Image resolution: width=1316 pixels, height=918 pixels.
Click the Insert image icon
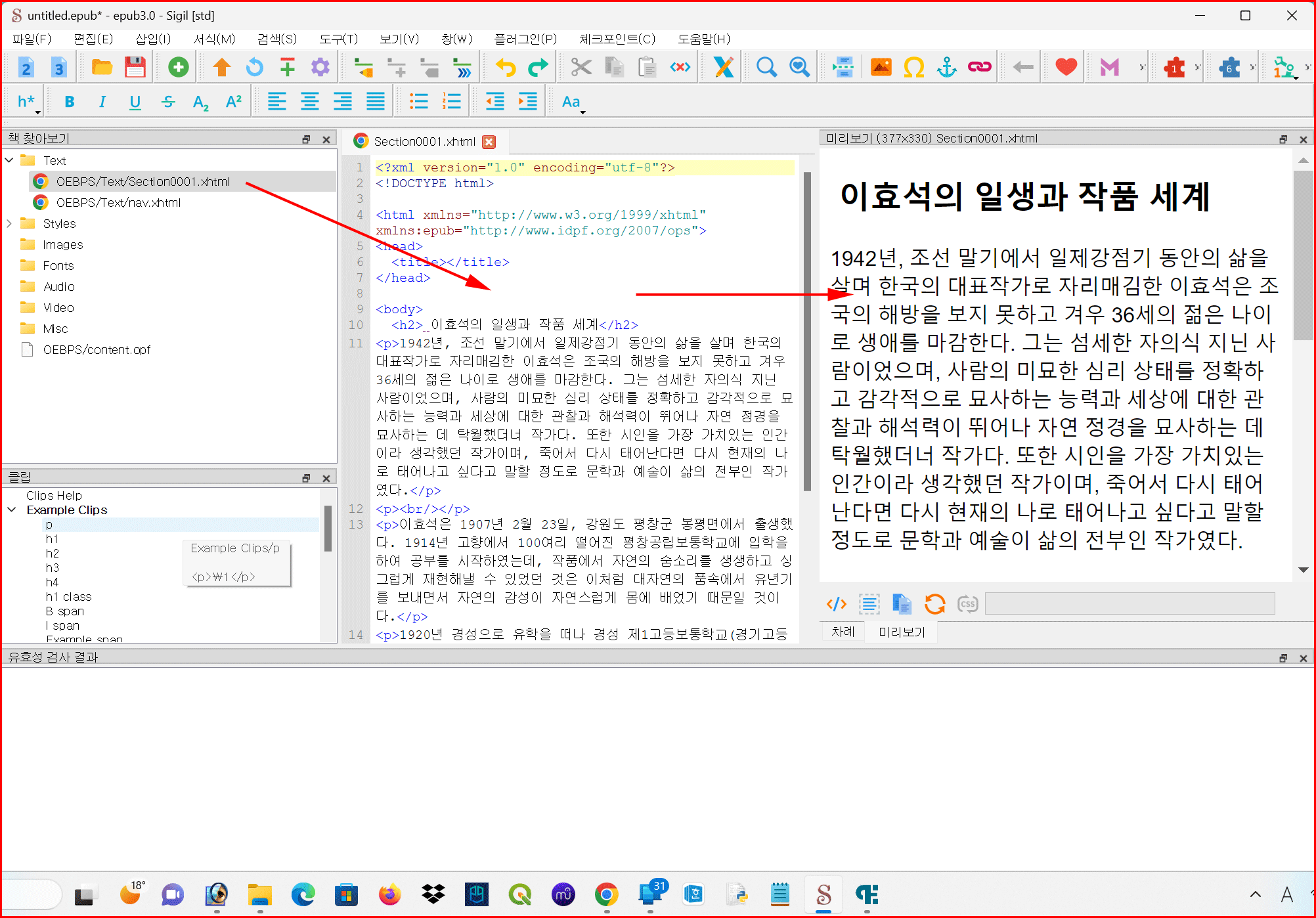(881, 67)
